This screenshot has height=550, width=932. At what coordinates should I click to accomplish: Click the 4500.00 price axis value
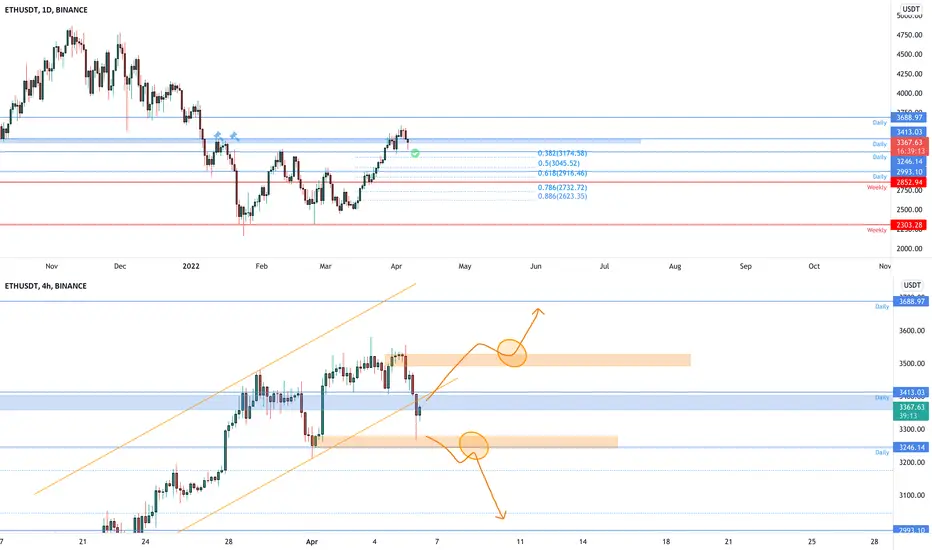[x=909, y=55]
